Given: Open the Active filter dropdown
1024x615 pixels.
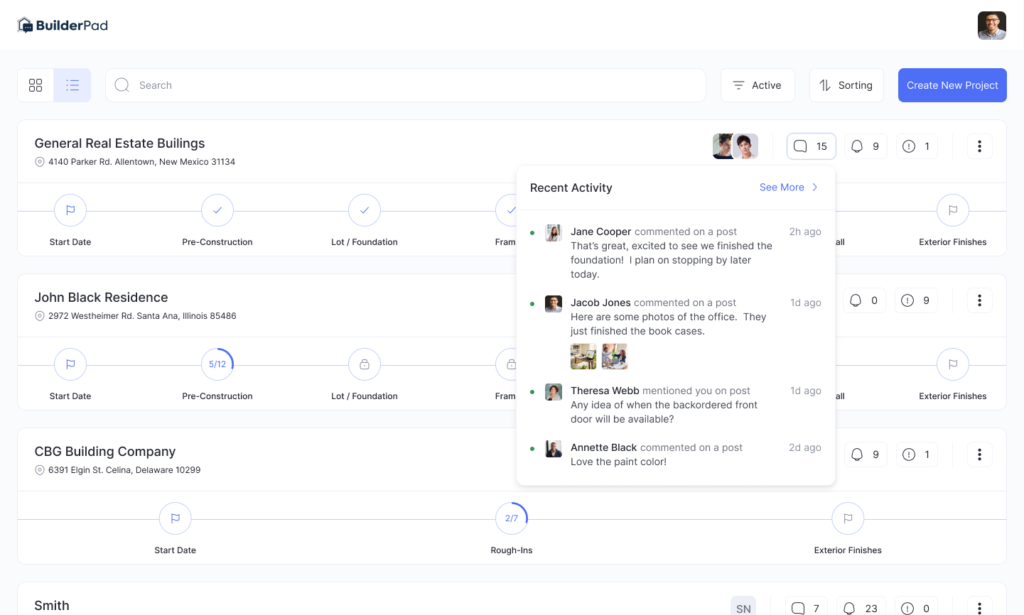Looking at the screenshot, I should [x=758, y=85].
